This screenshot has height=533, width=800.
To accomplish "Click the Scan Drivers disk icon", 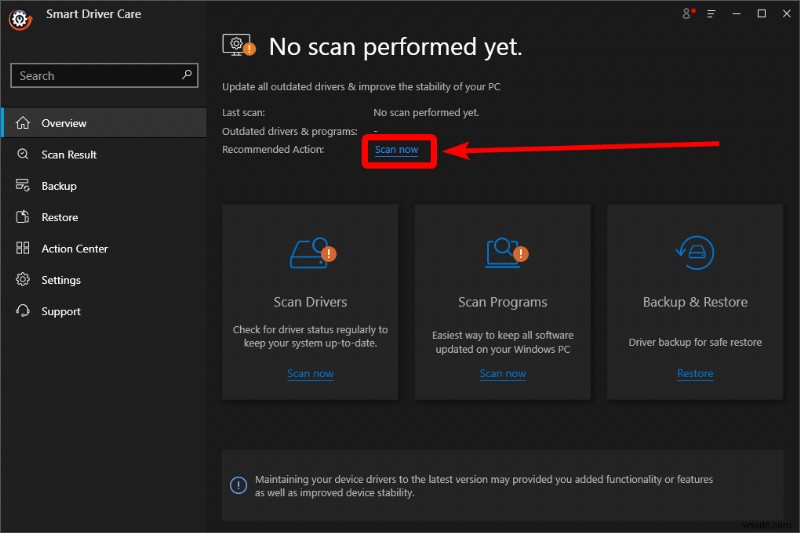I will (x=312, y=252).
